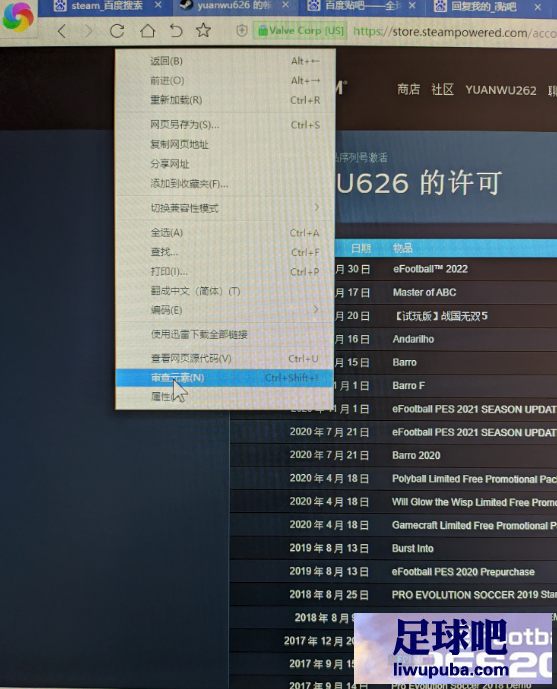Select 全选(A) in the context menu

point(224,232)
